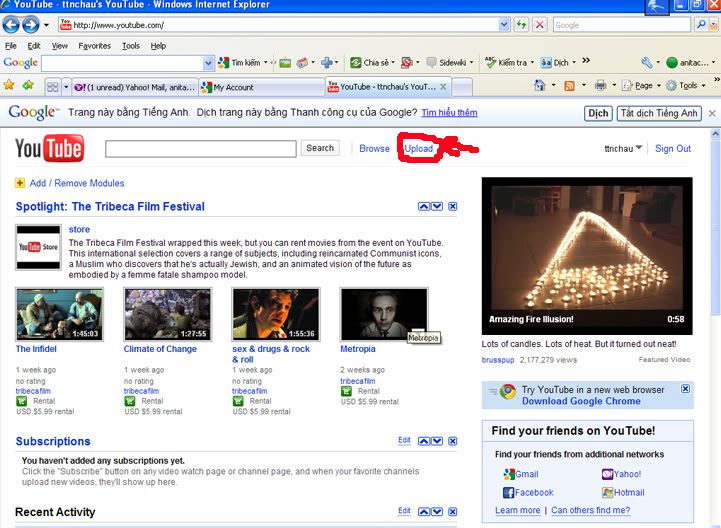Click the Sign Out link
This screenshot has height=528, width=721.
click(x=673, y=148)
